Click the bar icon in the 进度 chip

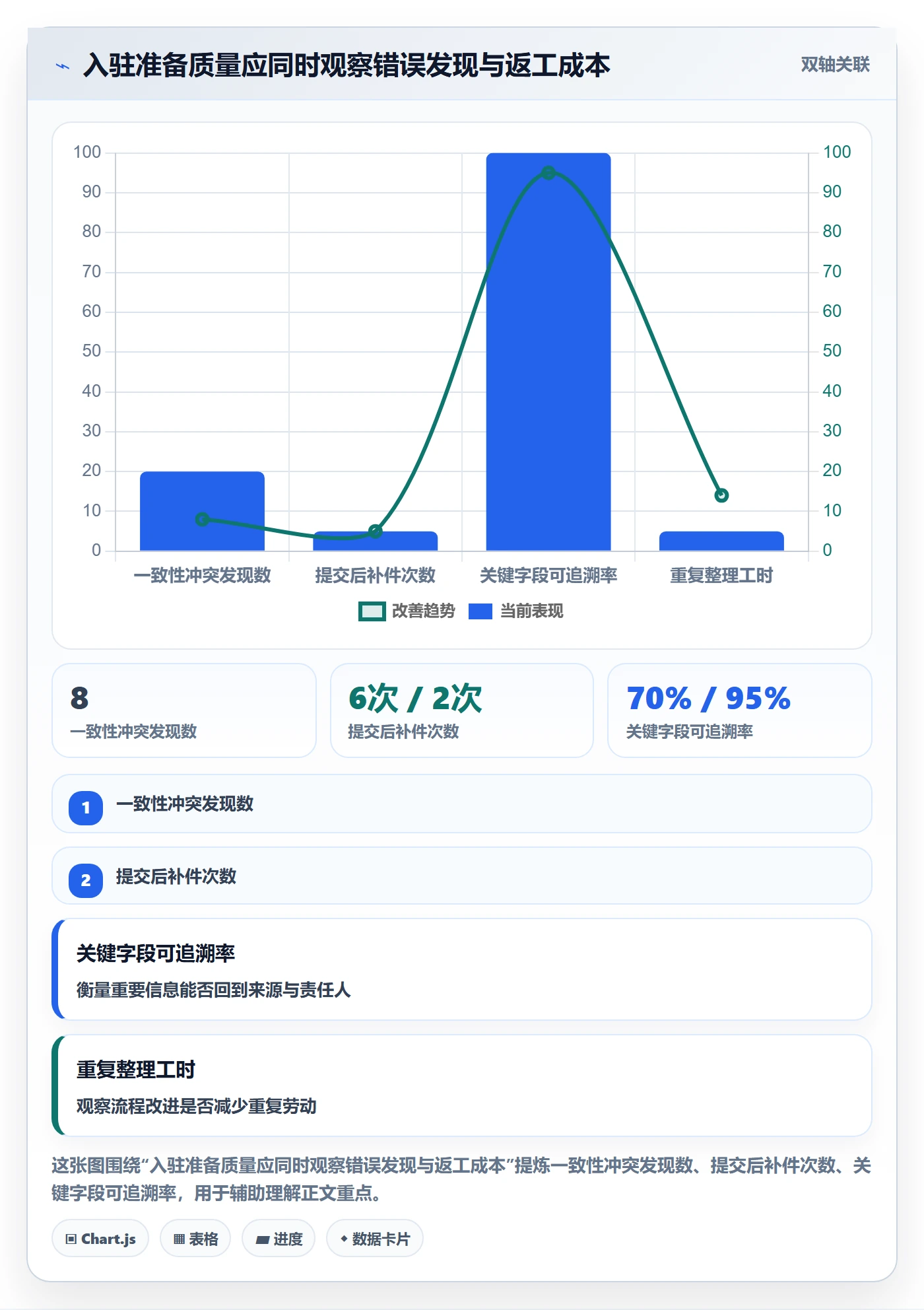pyautogui.click(x=262, y=1240)
